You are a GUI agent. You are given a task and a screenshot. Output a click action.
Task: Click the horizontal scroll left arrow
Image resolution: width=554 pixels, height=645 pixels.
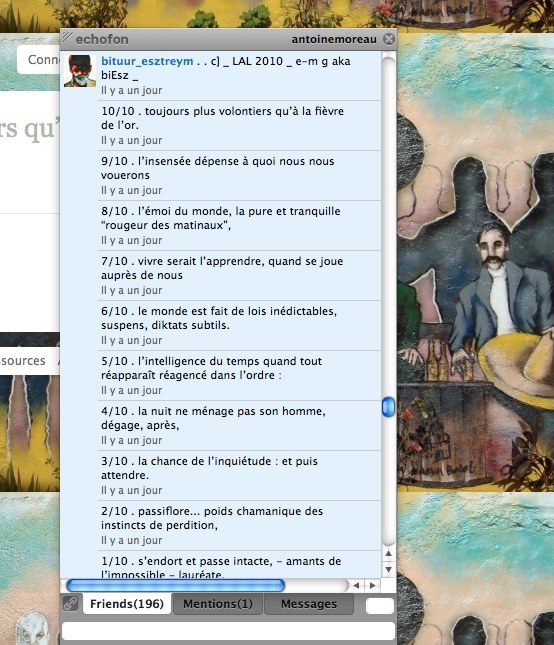coord(356,585)
